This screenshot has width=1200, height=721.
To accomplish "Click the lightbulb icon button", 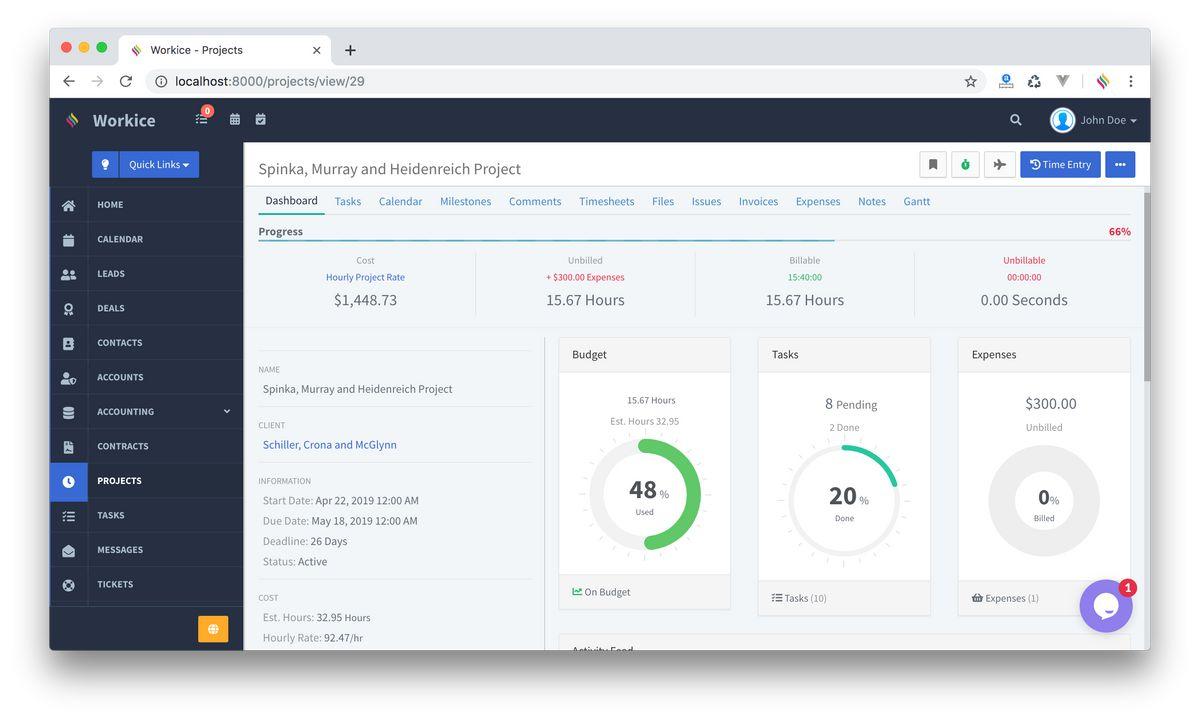I will pyautogui.click(x=105, y=165).
